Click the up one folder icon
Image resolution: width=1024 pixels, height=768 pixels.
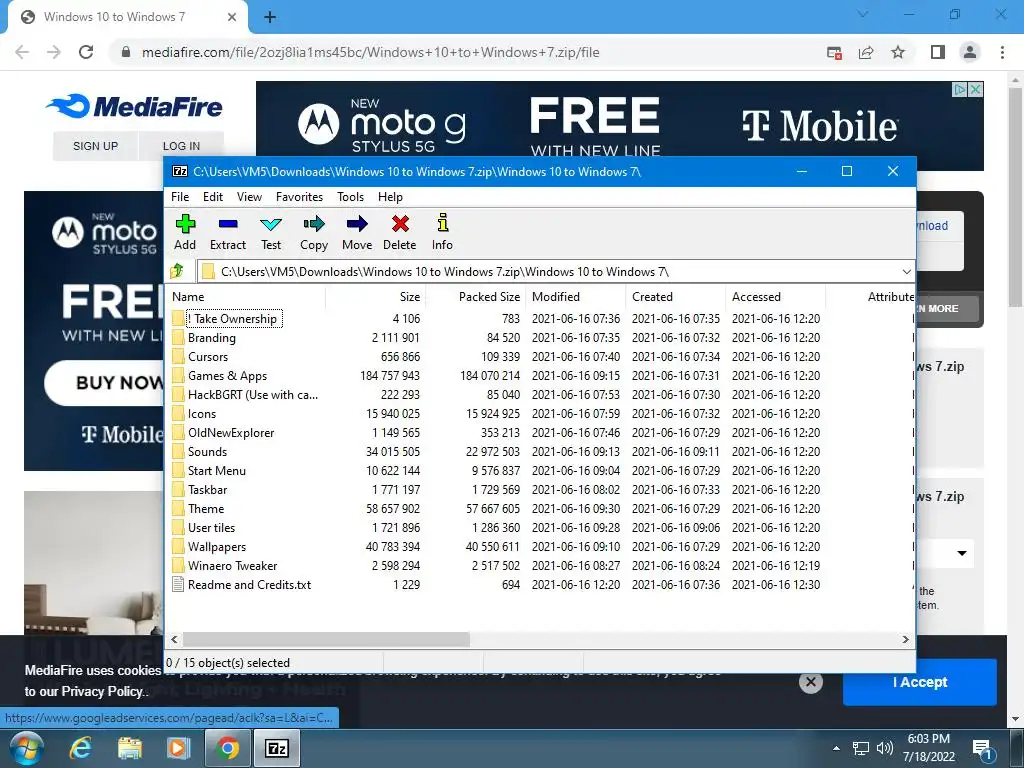pos(177,270)
